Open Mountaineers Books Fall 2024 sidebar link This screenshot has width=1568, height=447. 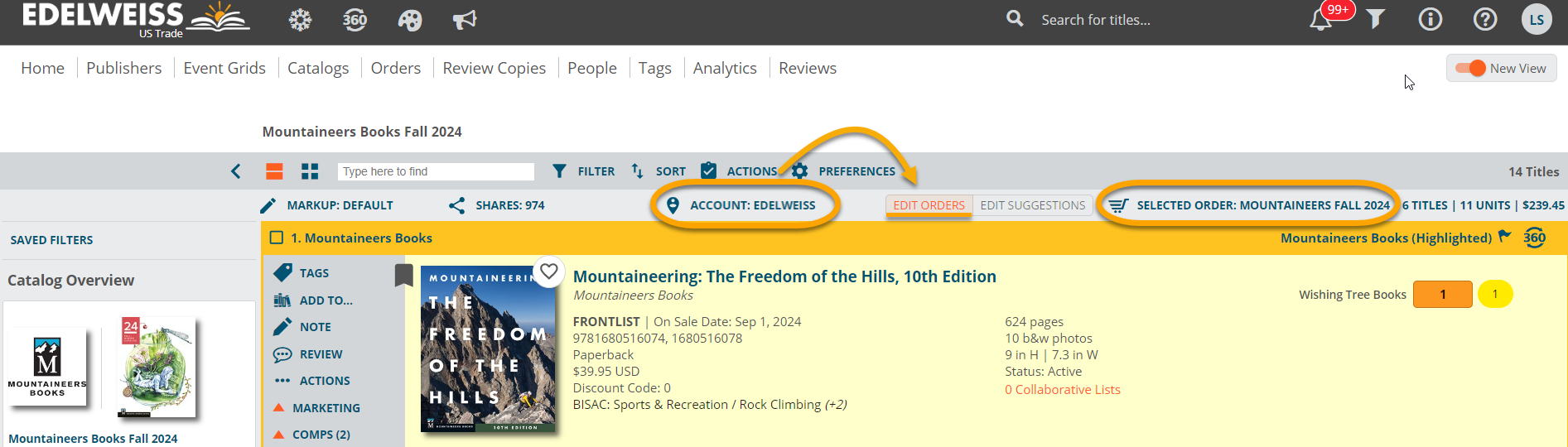(x=93, y=439)
